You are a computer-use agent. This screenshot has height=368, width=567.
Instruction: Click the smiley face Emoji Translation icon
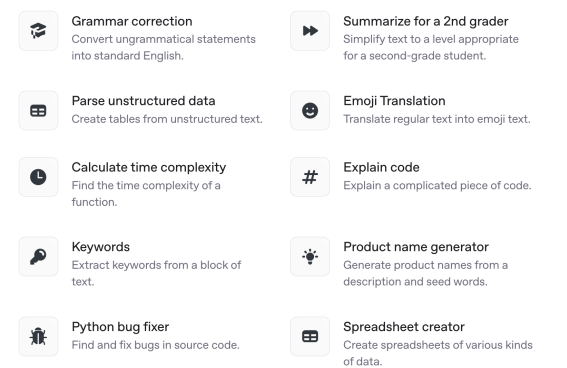[310, 111]
